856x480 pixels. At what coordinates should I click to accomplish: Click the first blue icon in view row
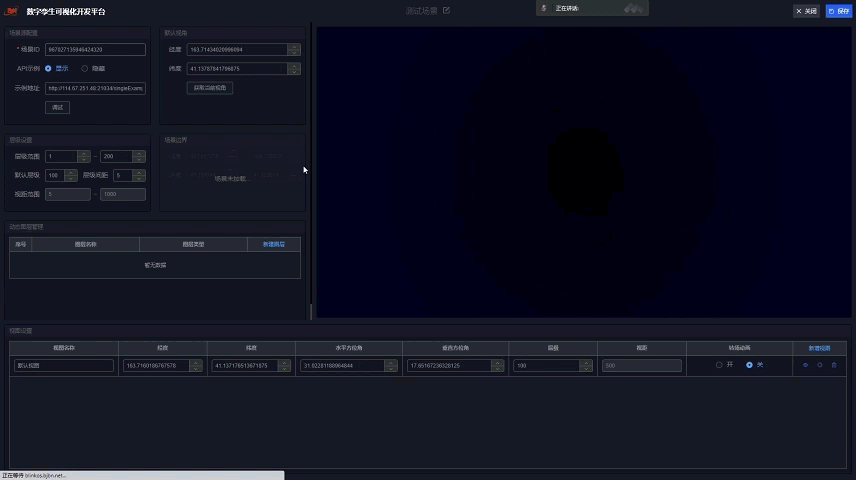coord(805,365)
